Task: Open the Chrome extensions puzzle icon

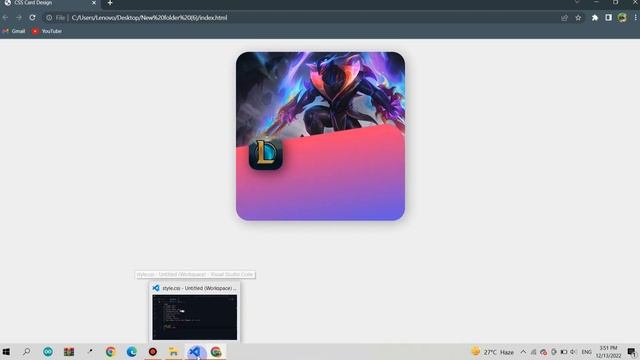Action: pyautogui.click(x=595, y=18)
